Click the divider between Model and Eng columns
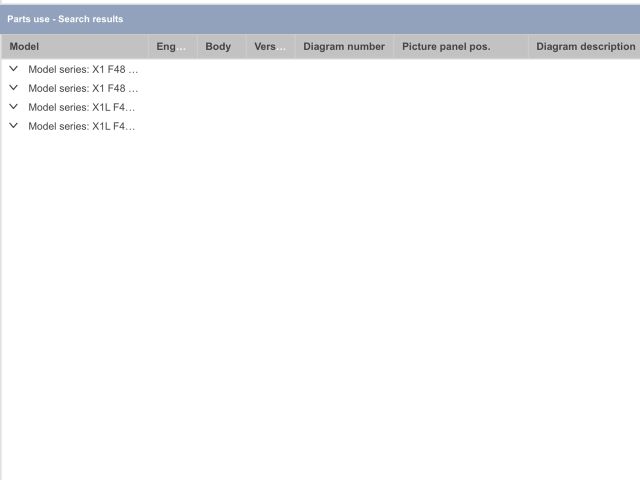 [149, 47]
